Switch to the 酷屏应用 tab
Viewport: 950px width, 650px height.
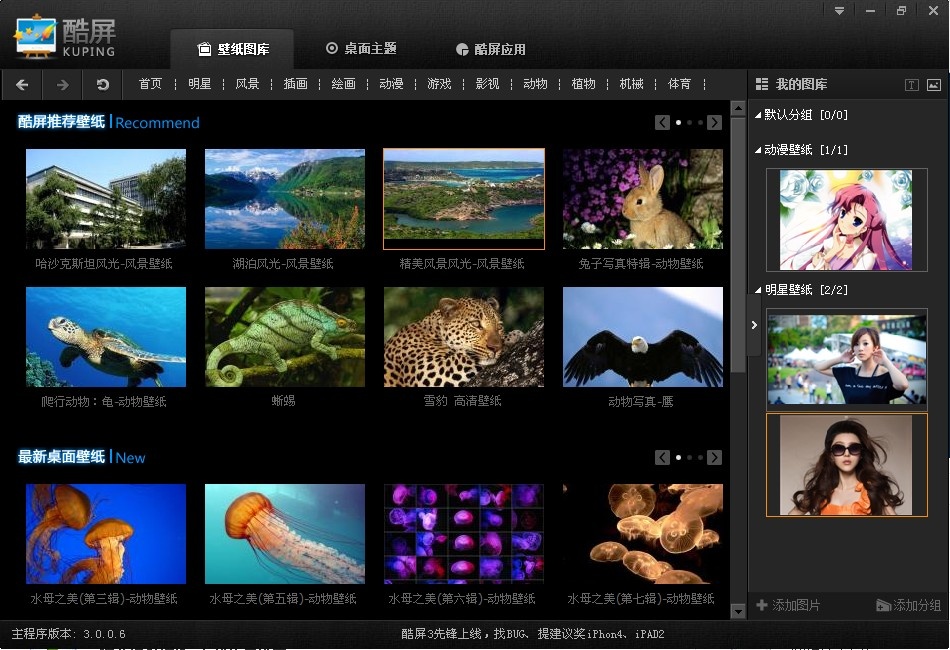pos(490,49)
